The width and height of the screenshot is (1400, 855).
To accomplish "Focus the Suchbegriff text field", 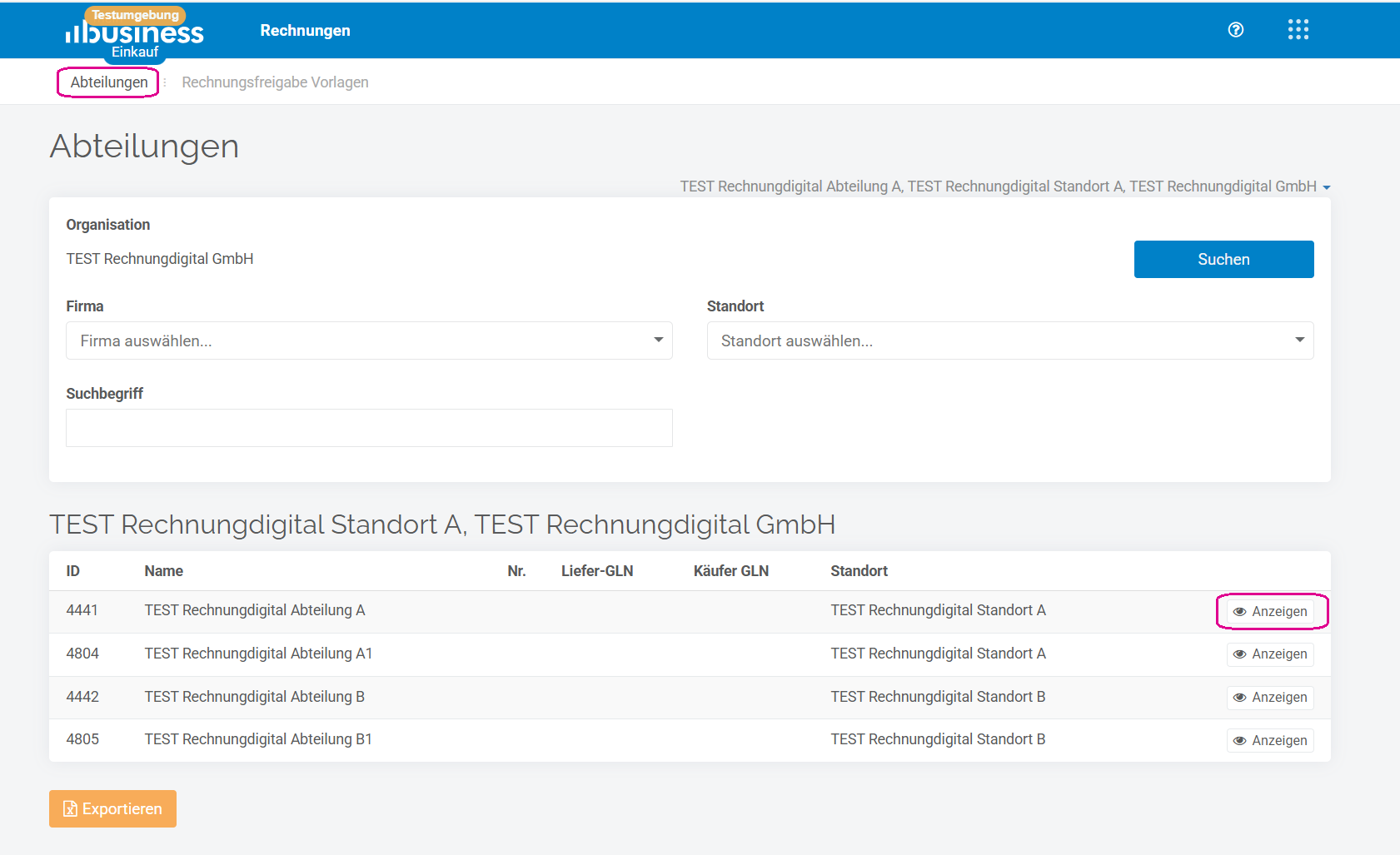I will pos(369,428).
